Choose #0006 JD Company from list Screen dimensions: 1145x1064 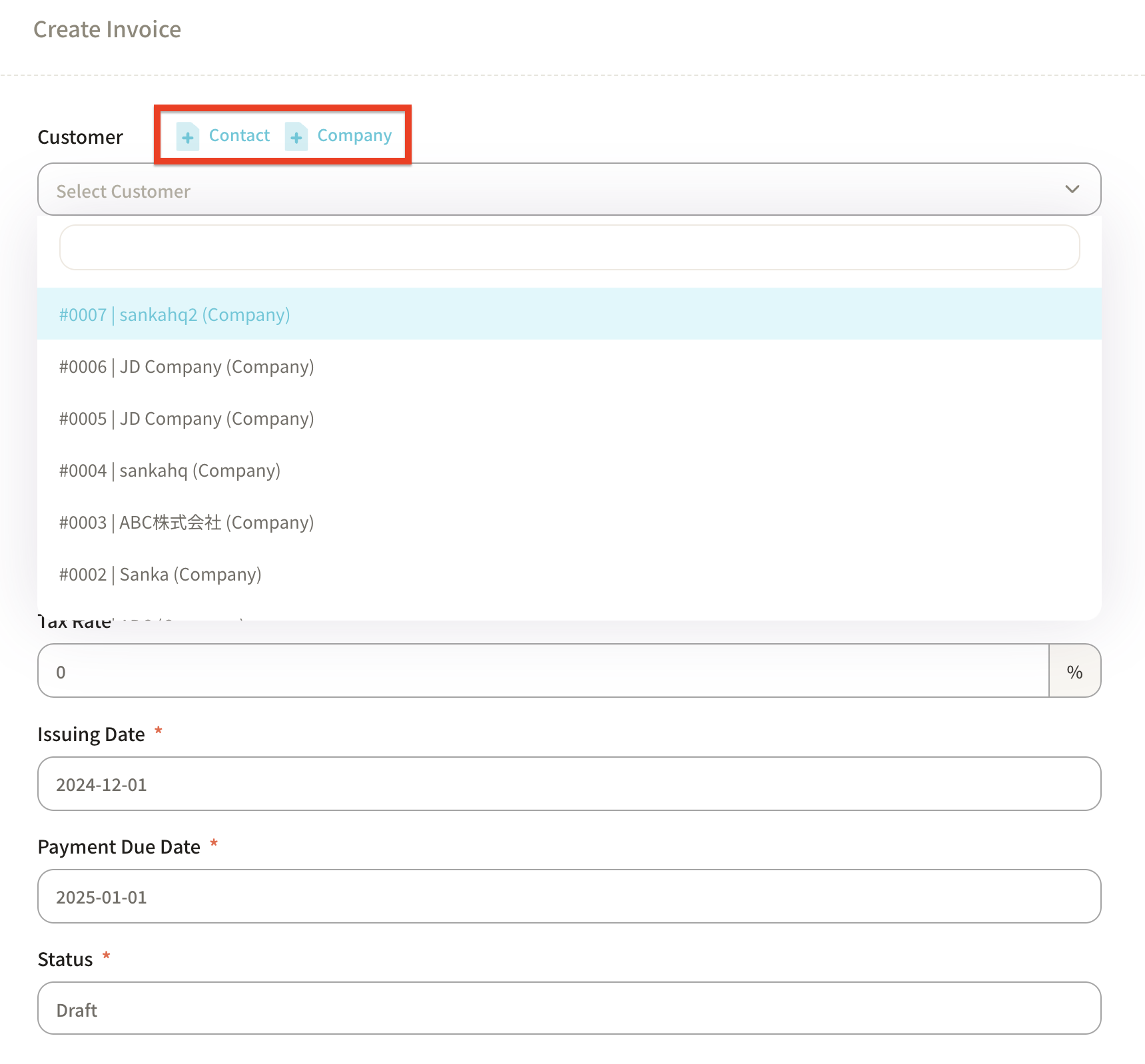pyautogui.click(x=187, y=367)
